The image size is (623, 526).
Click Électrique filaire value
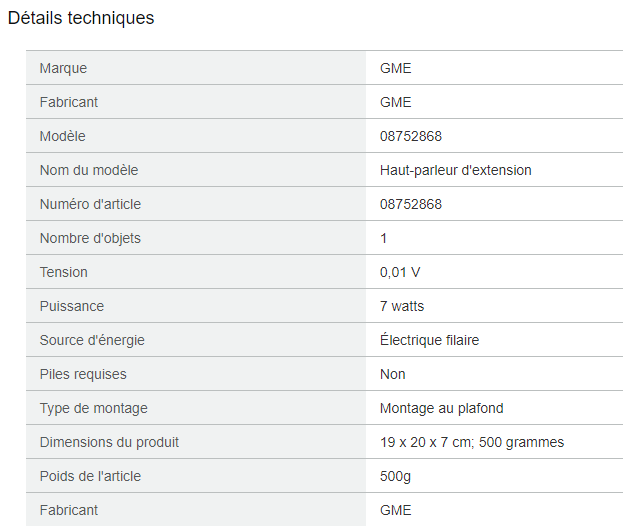tap(430, 340)
